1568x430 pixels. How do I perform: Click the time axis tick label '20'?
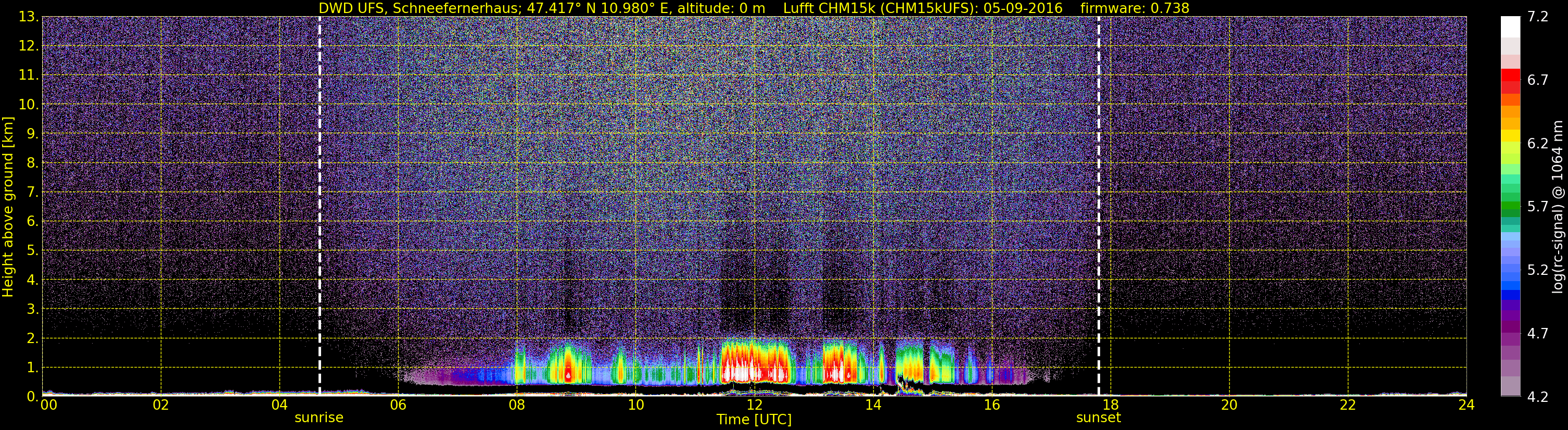click(1229, 406)
